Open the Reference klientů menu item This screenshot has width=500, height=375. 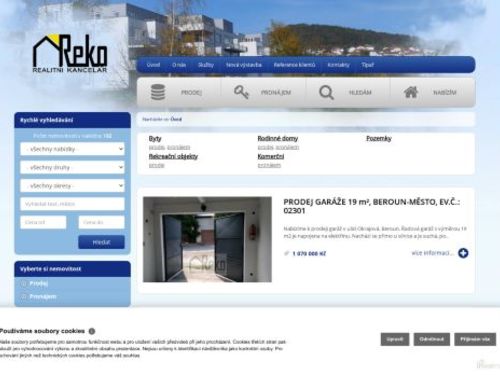(x=294, y=65)
